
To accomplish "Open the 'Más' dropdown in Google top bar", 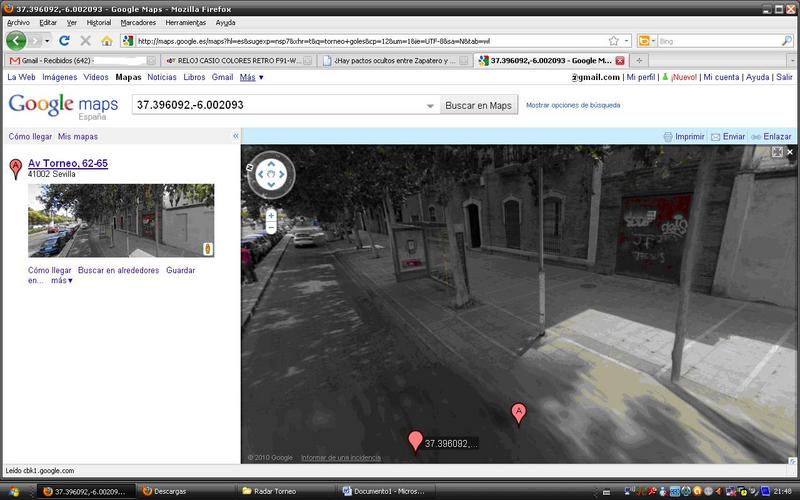I will 252,77.
